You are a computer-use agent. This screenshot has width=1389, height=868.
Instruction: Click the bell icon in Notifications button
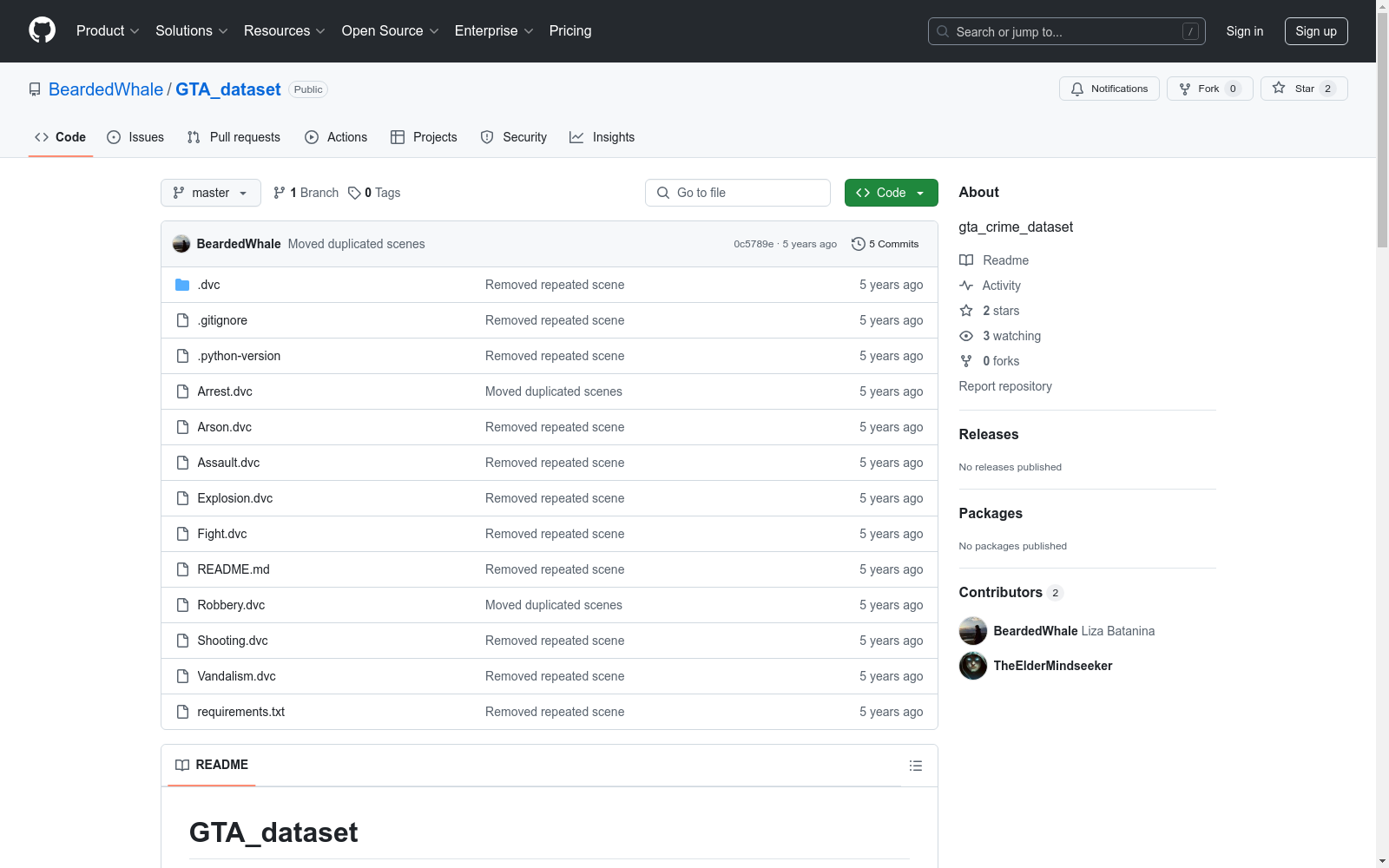1077,89
